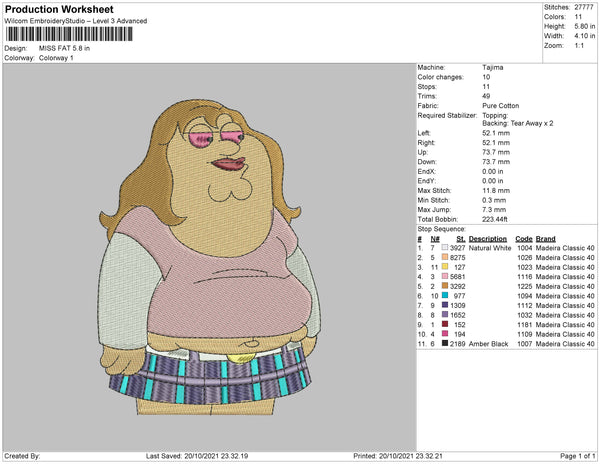
Task: Click the Fabric value 'Pure Cotton'
Action: [x=501, y=106]
